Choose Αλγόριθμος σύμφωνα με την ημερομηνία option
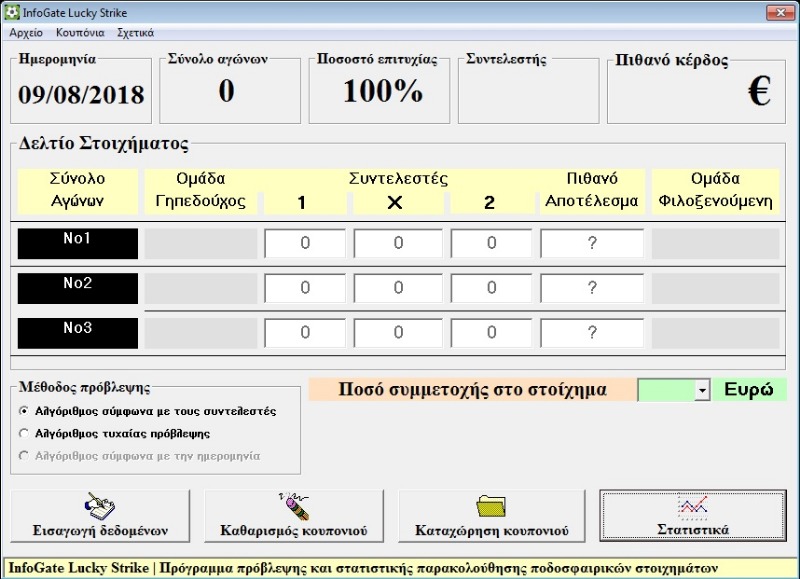This screenshot has width=800, height=579. click(x=25, y=456)
